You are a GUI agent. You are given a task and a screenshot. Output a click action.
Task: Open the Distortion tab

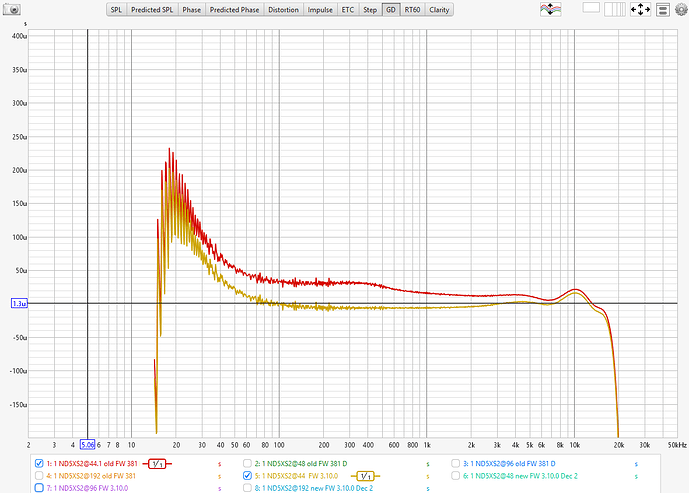[x=283, y=9]
